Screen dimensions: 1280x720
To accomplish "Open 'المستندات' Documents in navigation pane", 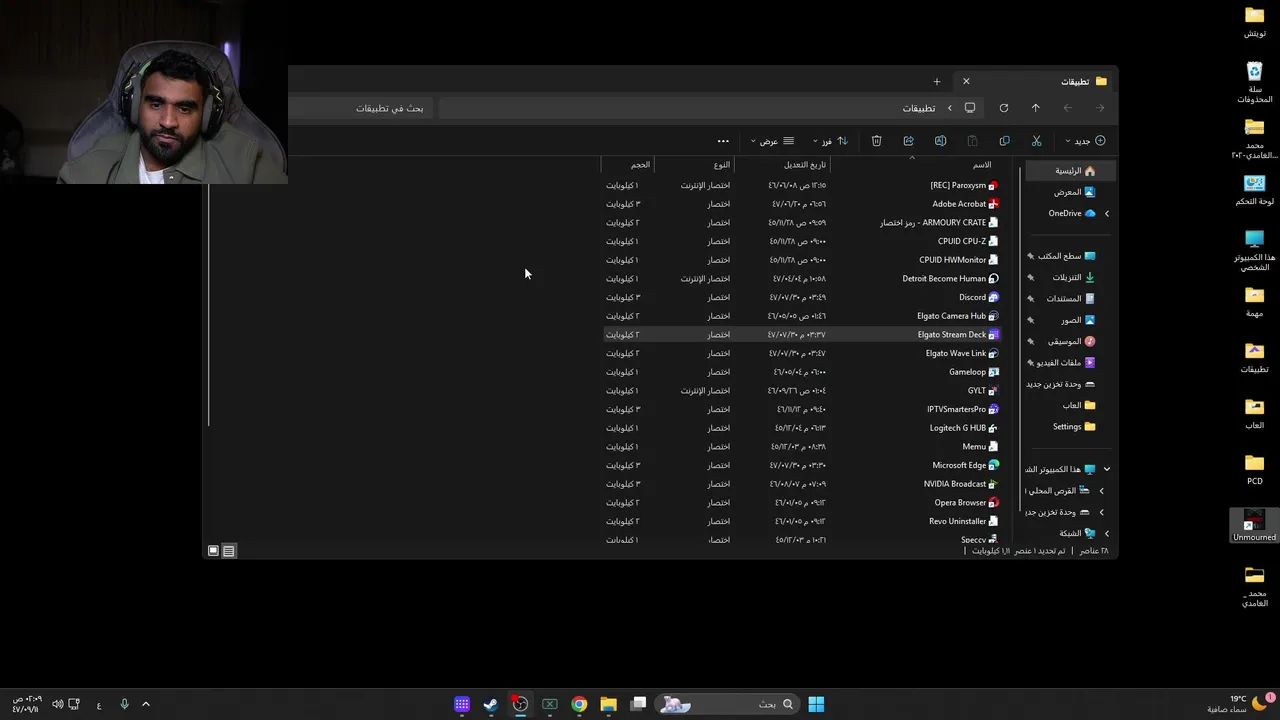I will [x=1070, y=298].
